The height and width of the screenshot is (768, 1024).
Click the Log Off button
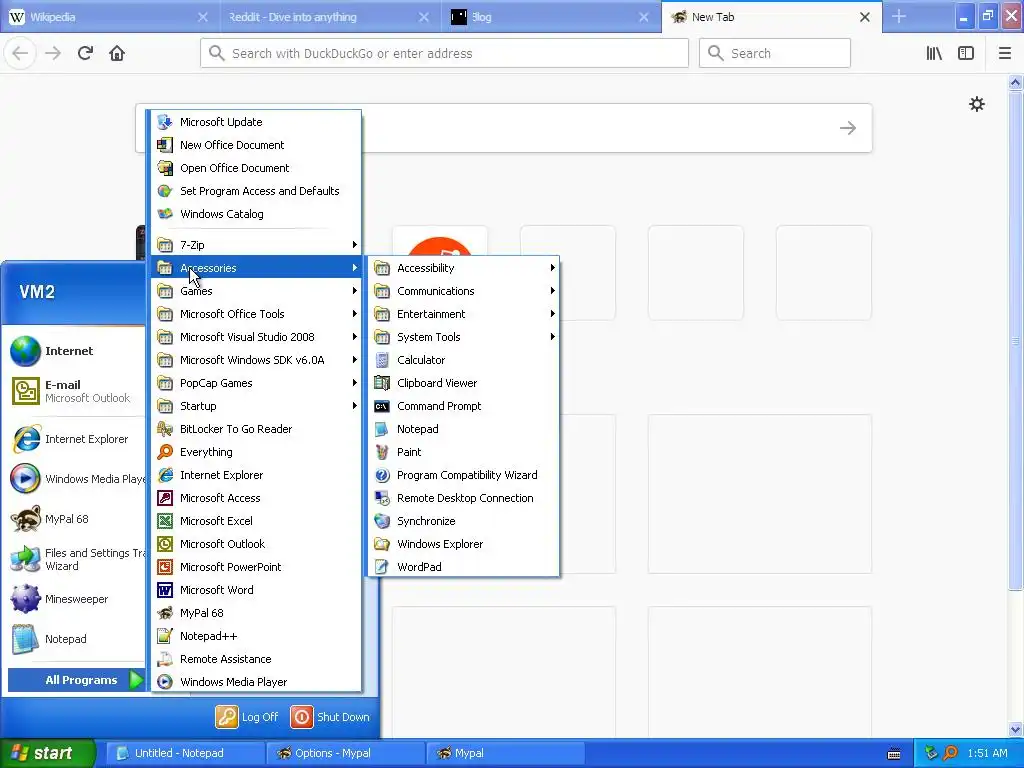[x=247, y=717]
